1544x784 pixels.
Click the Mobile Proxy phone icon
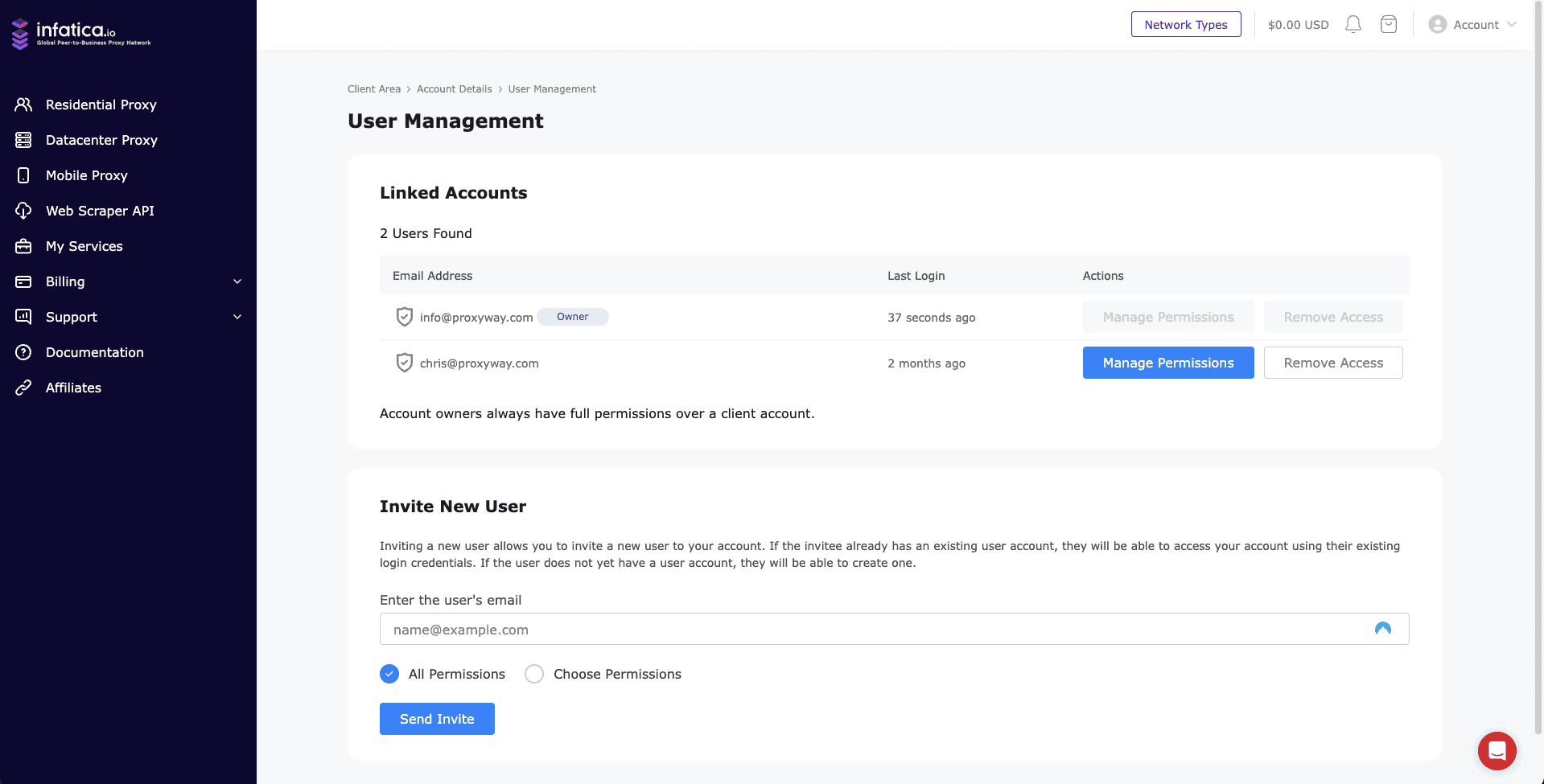tap(23, 175)
